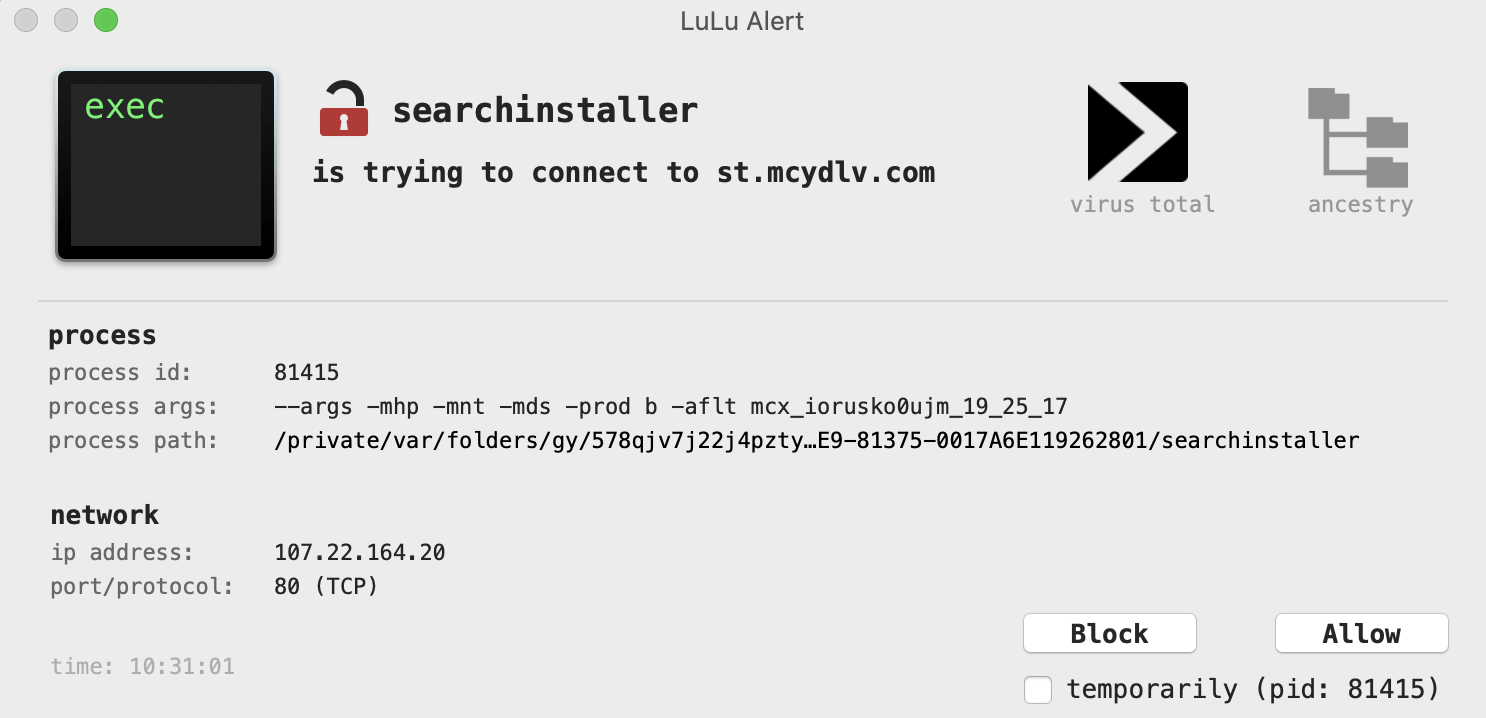Click the green zoom window button

(105, 20)
